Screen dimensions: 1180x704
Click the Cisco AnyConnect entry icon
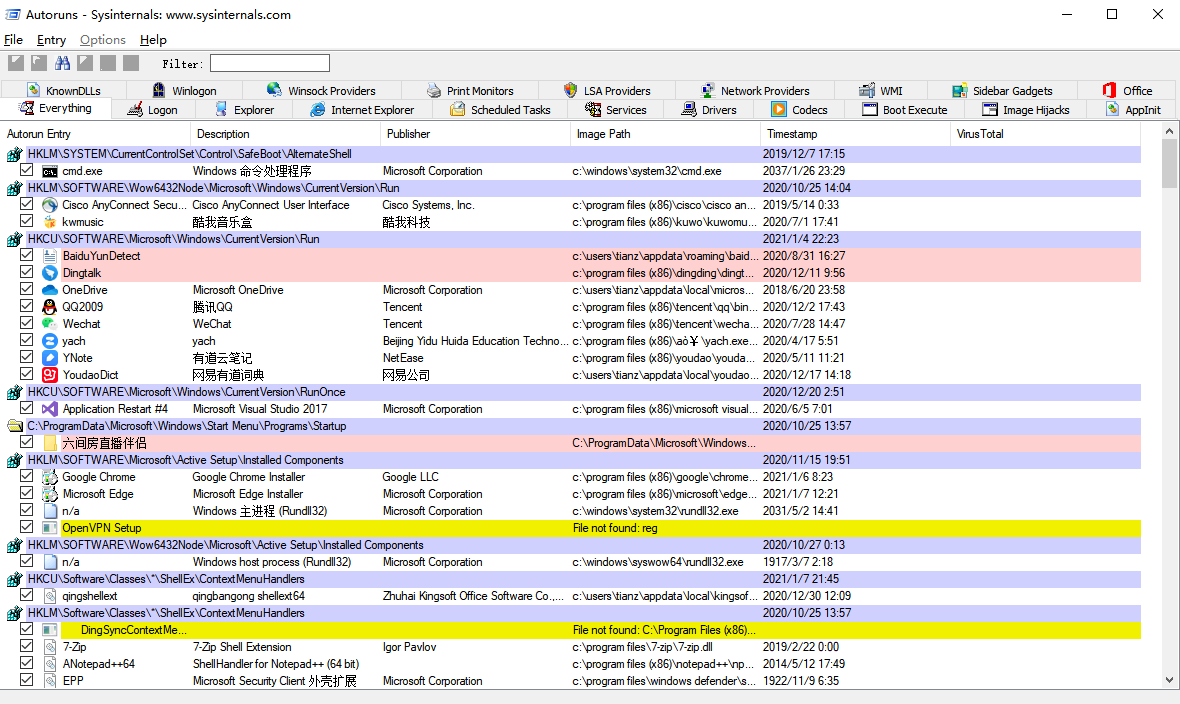(50, 205)
